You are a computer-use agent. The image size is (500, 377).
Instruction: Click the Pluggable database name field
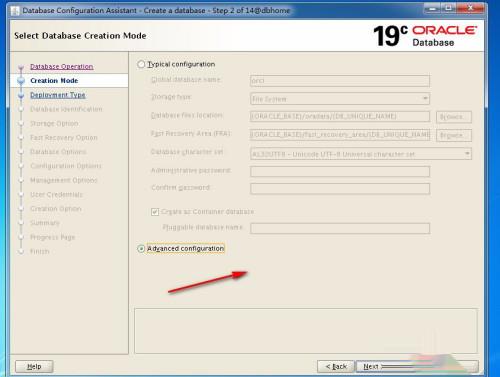pos(340,228)
